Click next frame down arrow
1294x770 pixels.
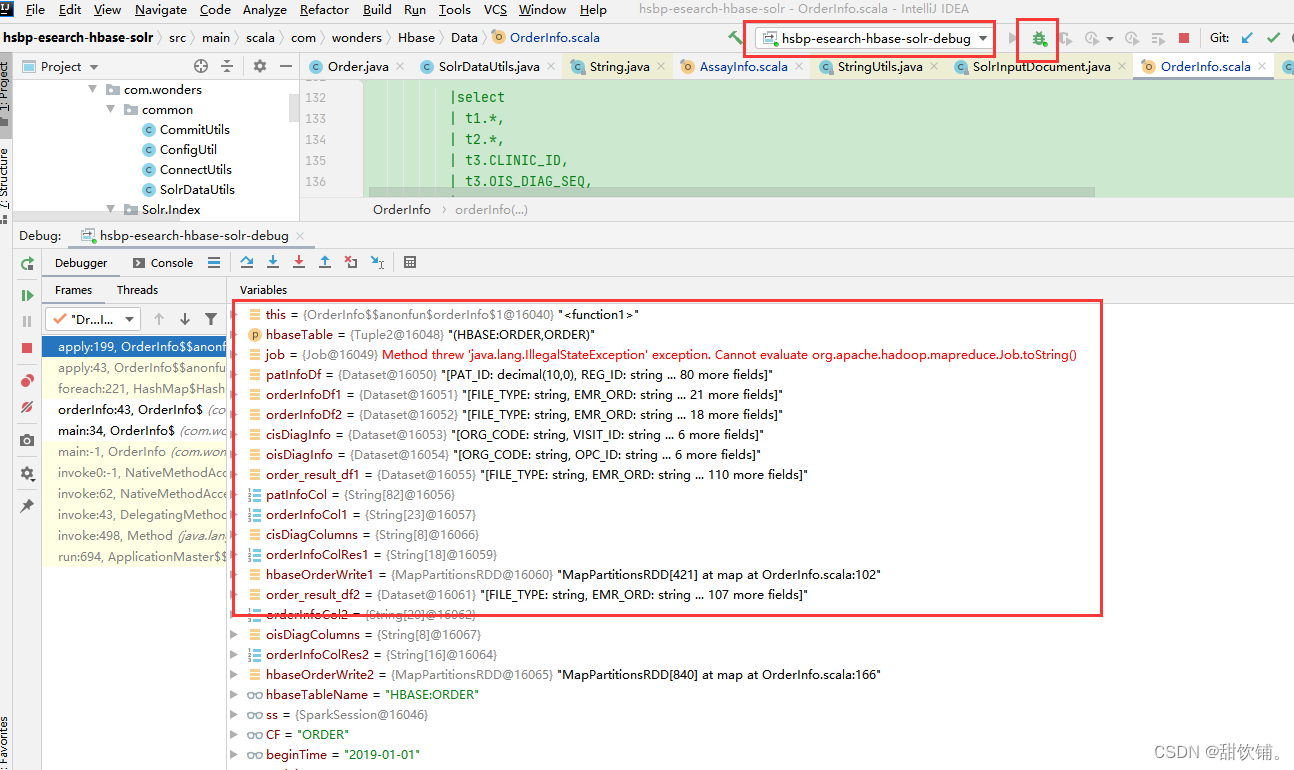pos(184,319)
